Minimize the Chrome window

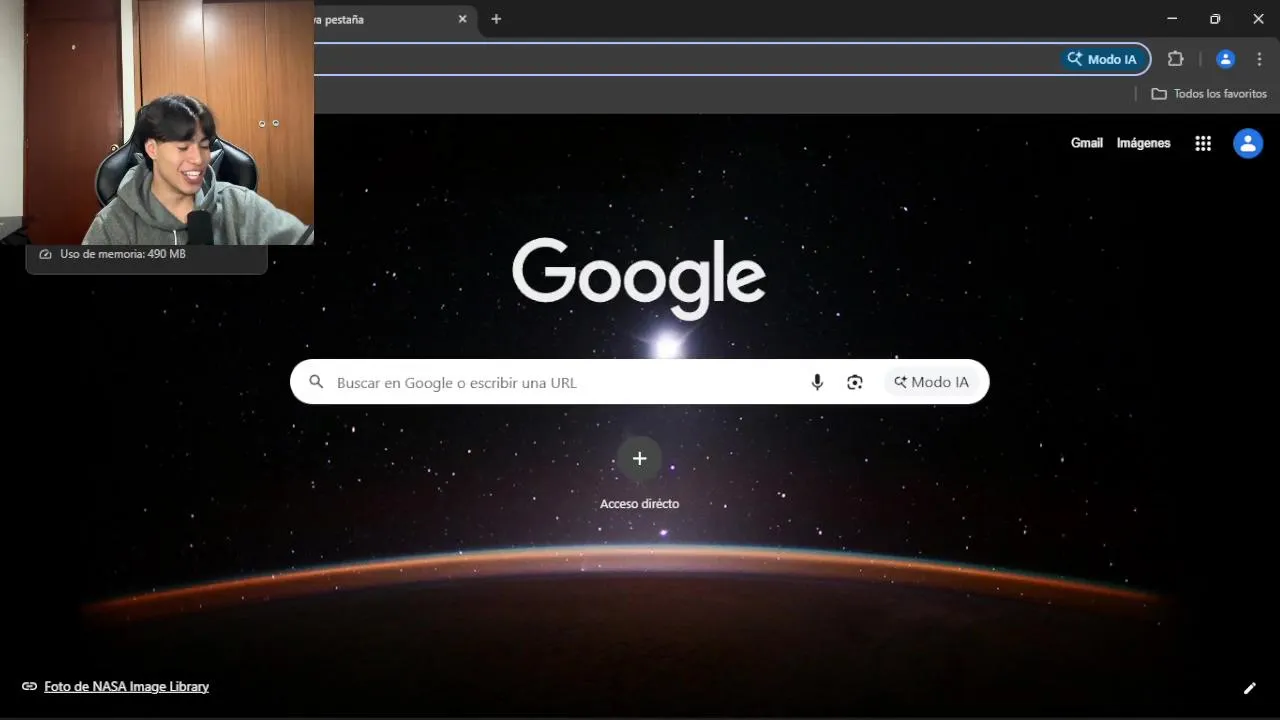[x=1172, y=19]
